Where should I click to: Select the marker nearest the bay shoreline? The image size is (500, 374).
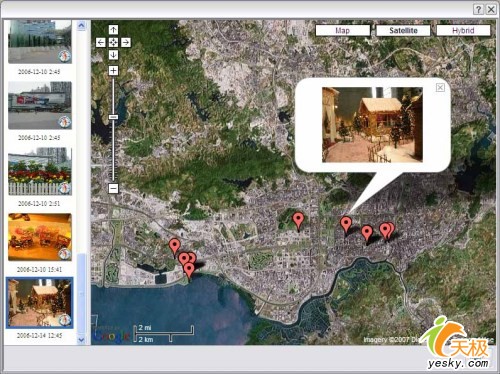pyautogui.click(x=189, y=270)
